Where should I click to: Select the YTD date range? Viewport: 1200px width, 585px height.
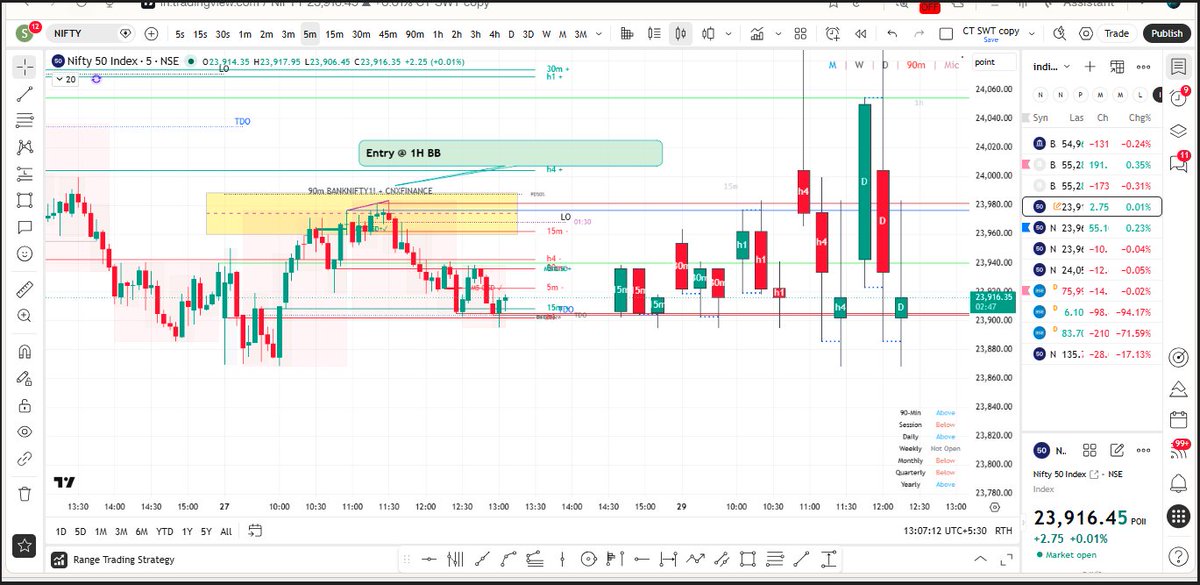[165, 531]
